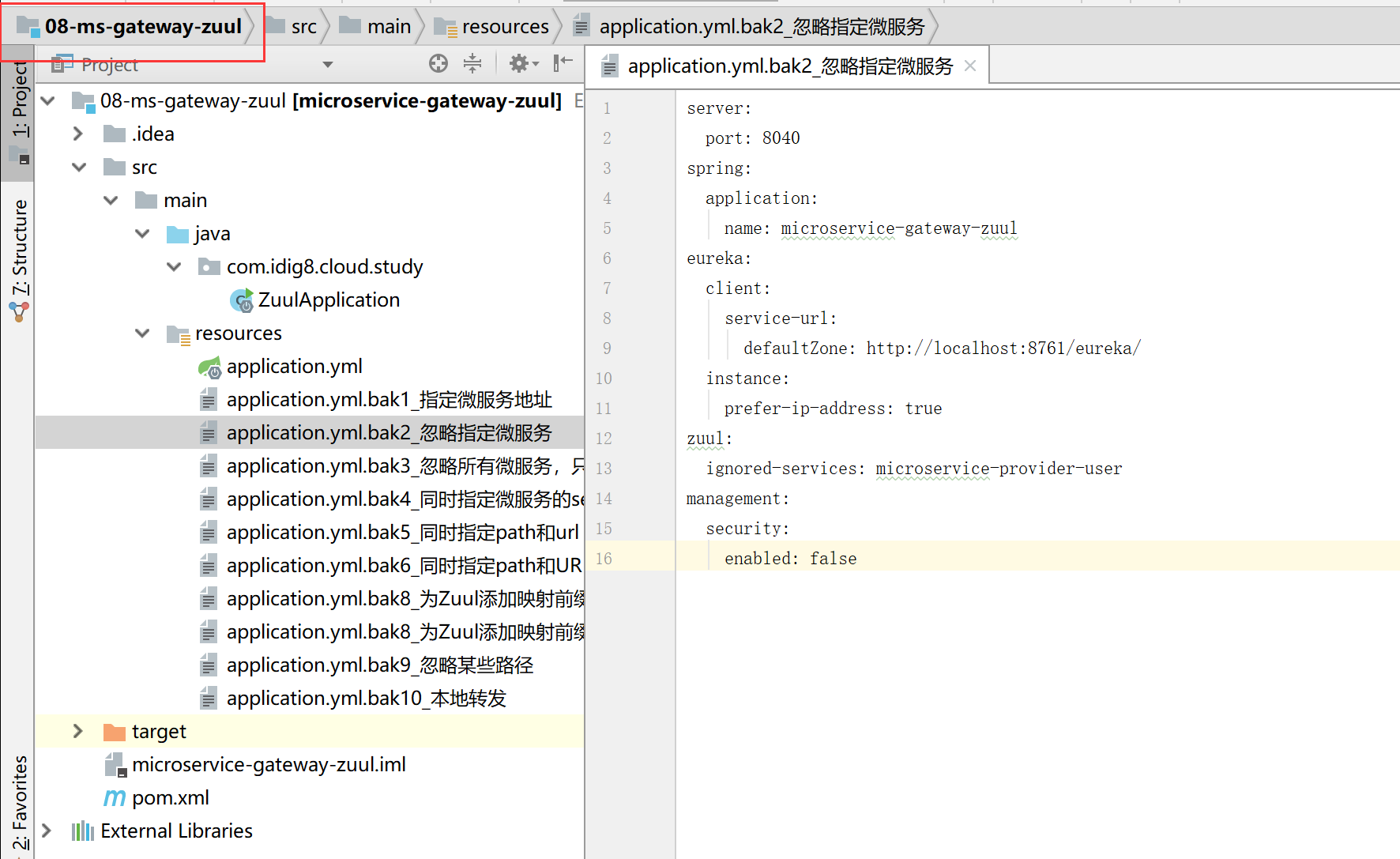Viewport: 1400px width, 859px height.
Task: Select application.yml.bak10 file in tree
Action: point(366,699)
